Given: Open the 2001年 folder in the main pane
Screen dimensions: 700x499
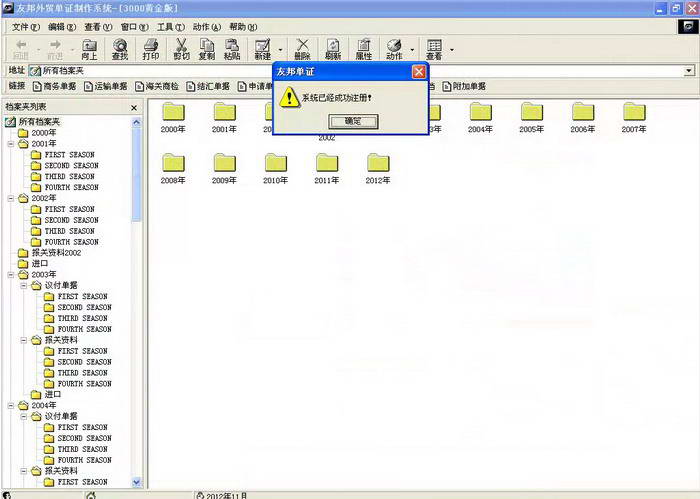Looking at the screenshot, I should [x=224, y=118].
